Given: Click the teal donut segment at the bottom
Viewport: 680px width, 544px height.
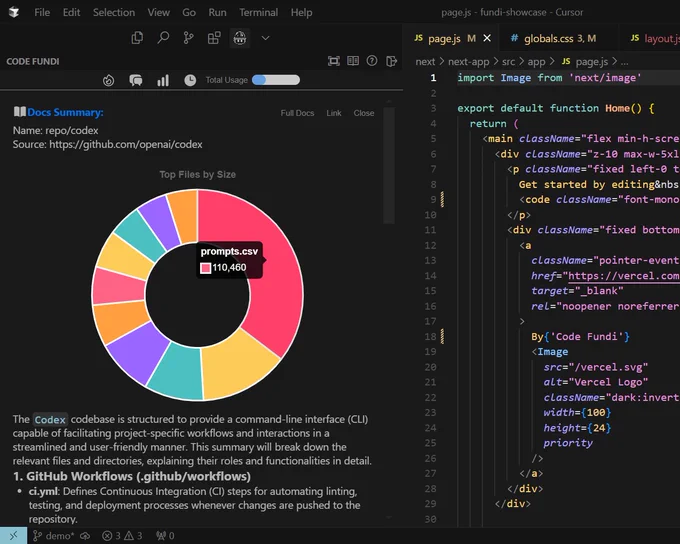Looking at the screenshot, I should coord(177,372).
